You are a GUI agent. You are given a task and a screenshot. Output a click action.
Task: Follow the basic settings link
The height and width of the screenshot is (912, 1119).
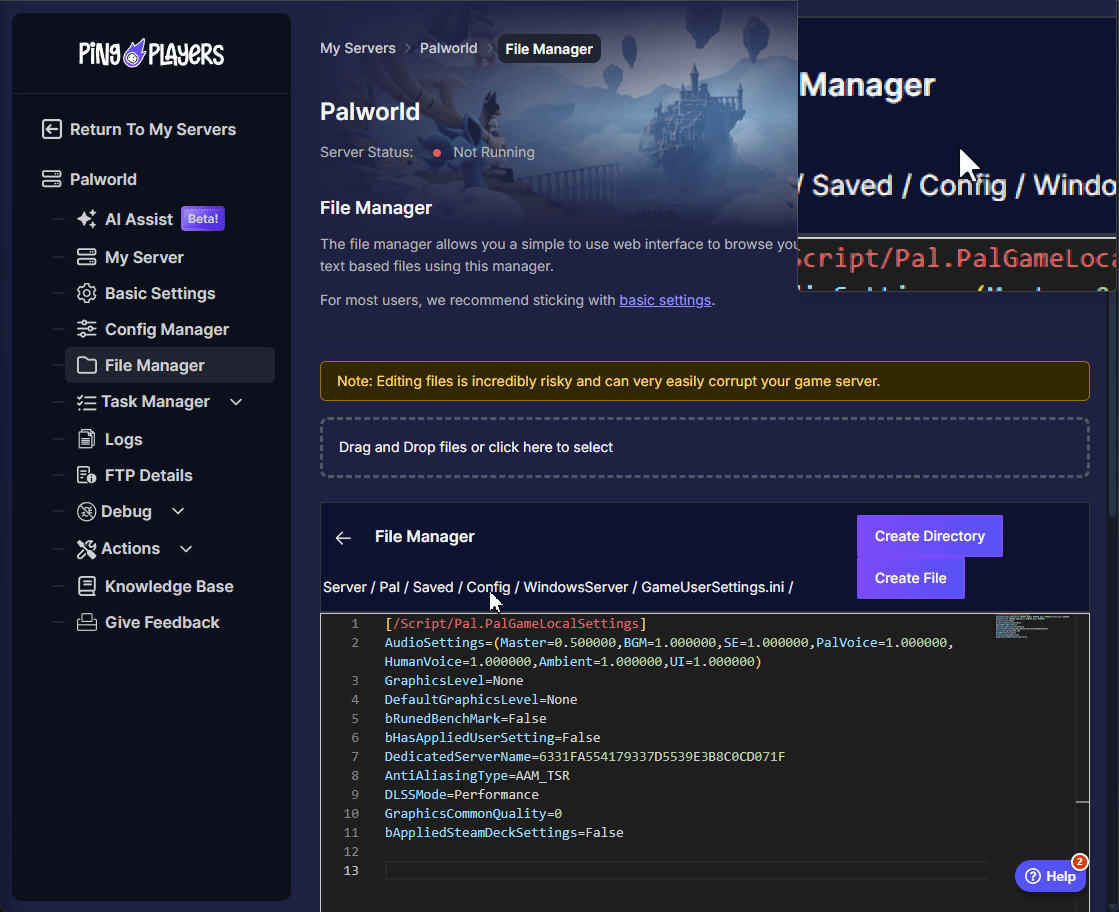(665, 300)
